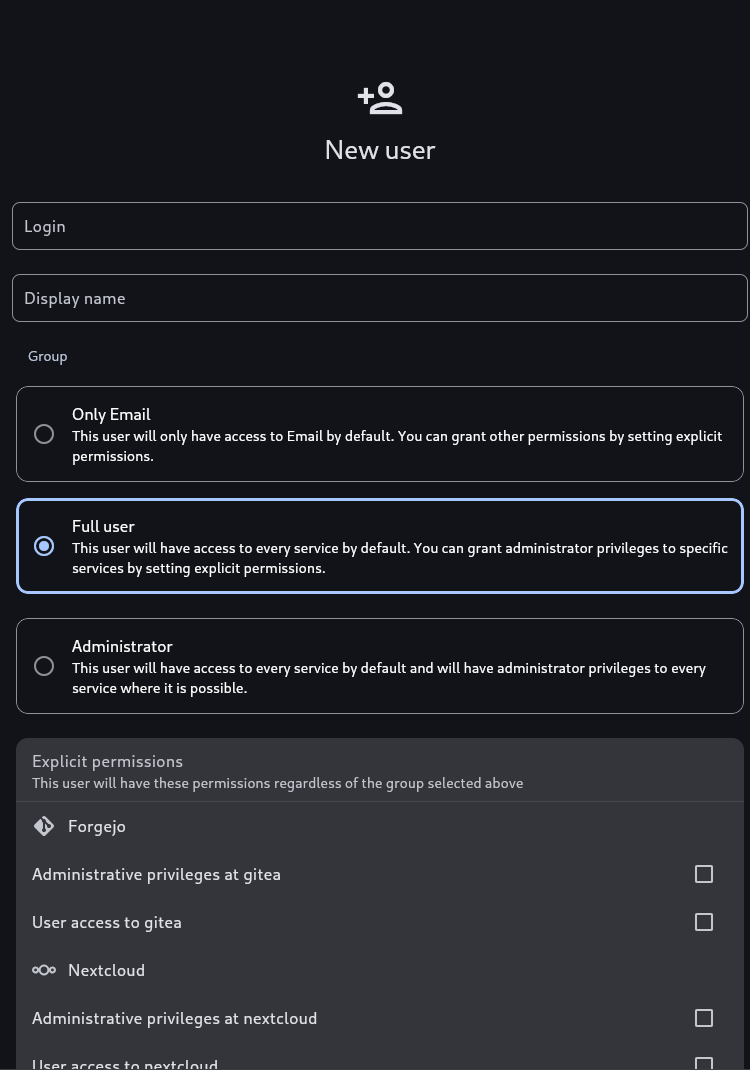Select the Full user radio button
The height and width of the screenshot is (1070, 750).
(x=44, y=546)
